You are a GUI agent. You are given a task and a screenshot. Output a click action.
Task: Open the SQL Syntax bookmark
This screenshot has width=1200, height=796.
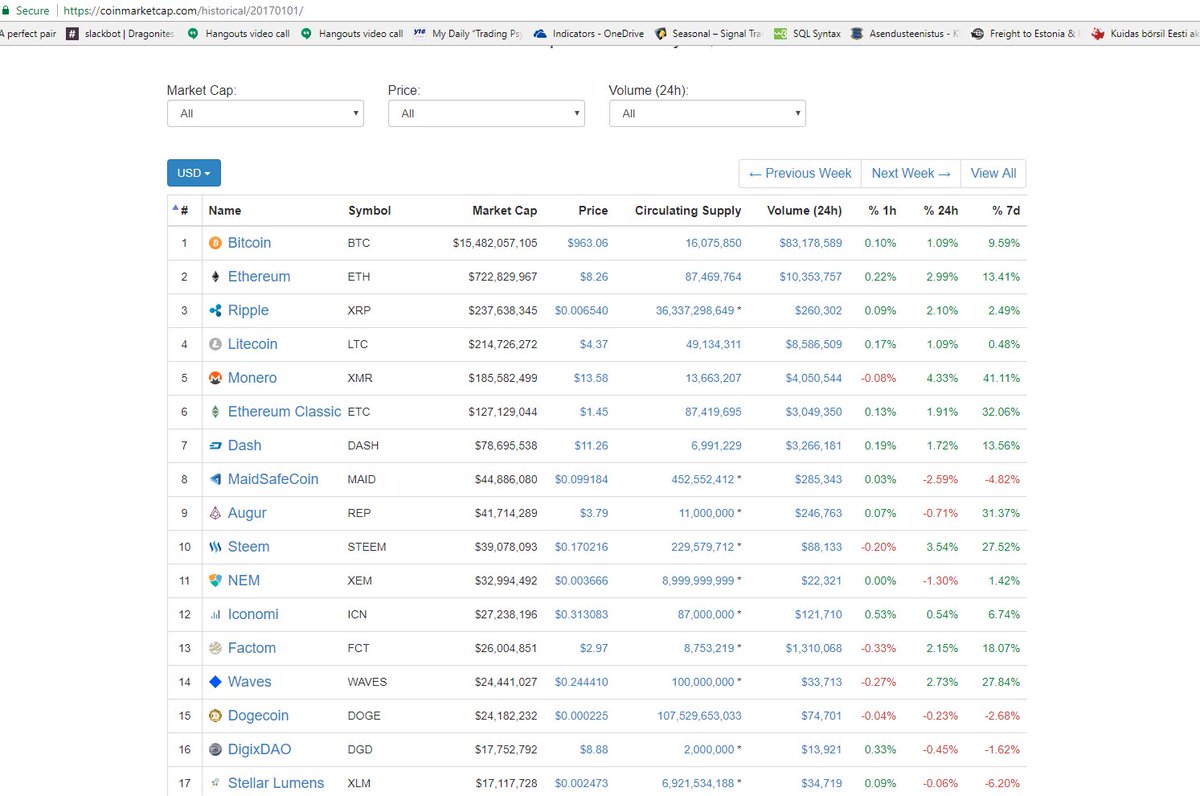click(x=807, y=33)
